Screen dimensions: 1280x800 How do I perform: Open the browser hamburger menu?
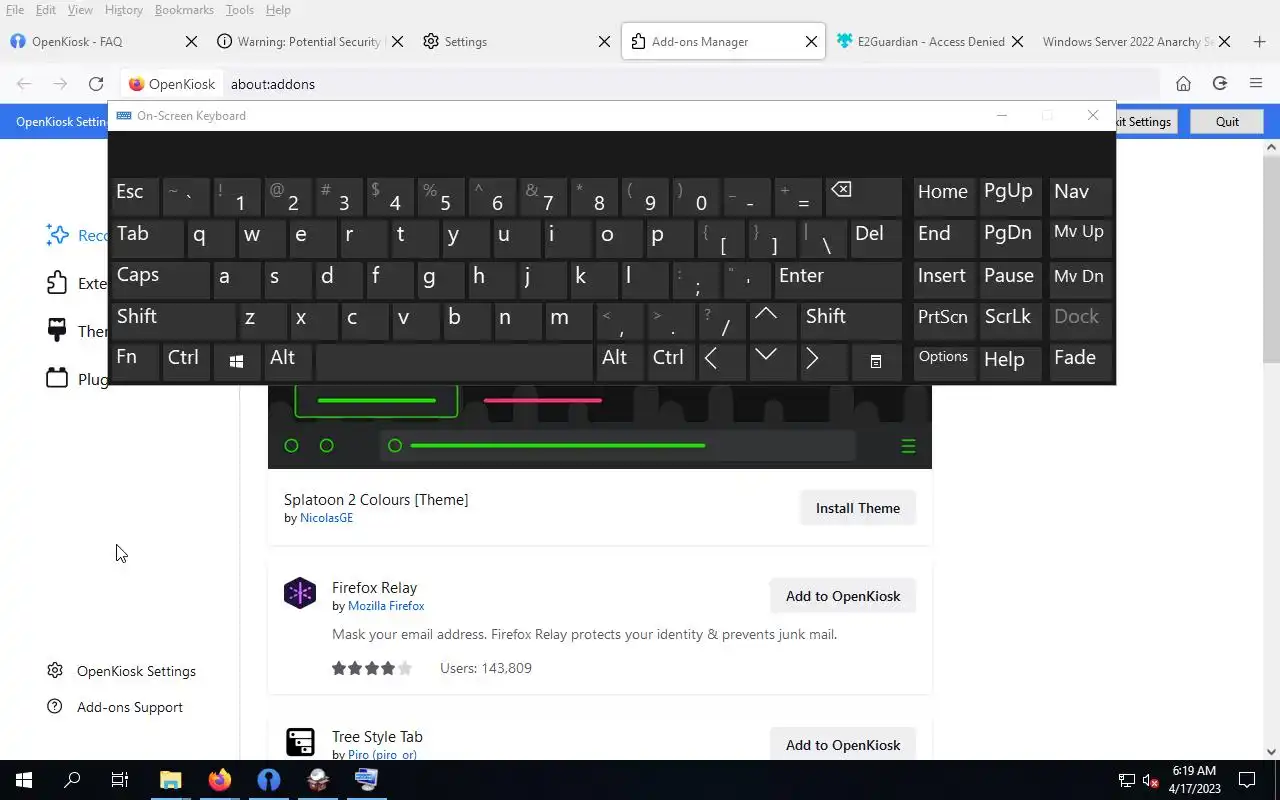(1256, 84)
